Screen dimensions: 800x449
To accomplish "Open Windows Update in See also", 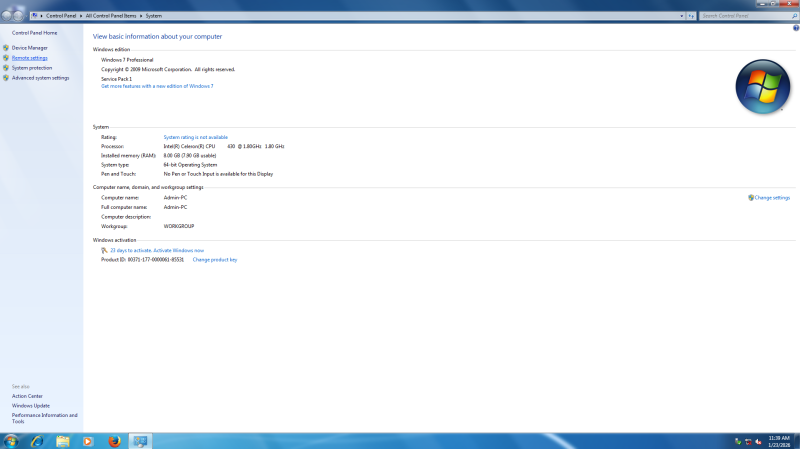I will pyautogui.click(x=30, y=405).
